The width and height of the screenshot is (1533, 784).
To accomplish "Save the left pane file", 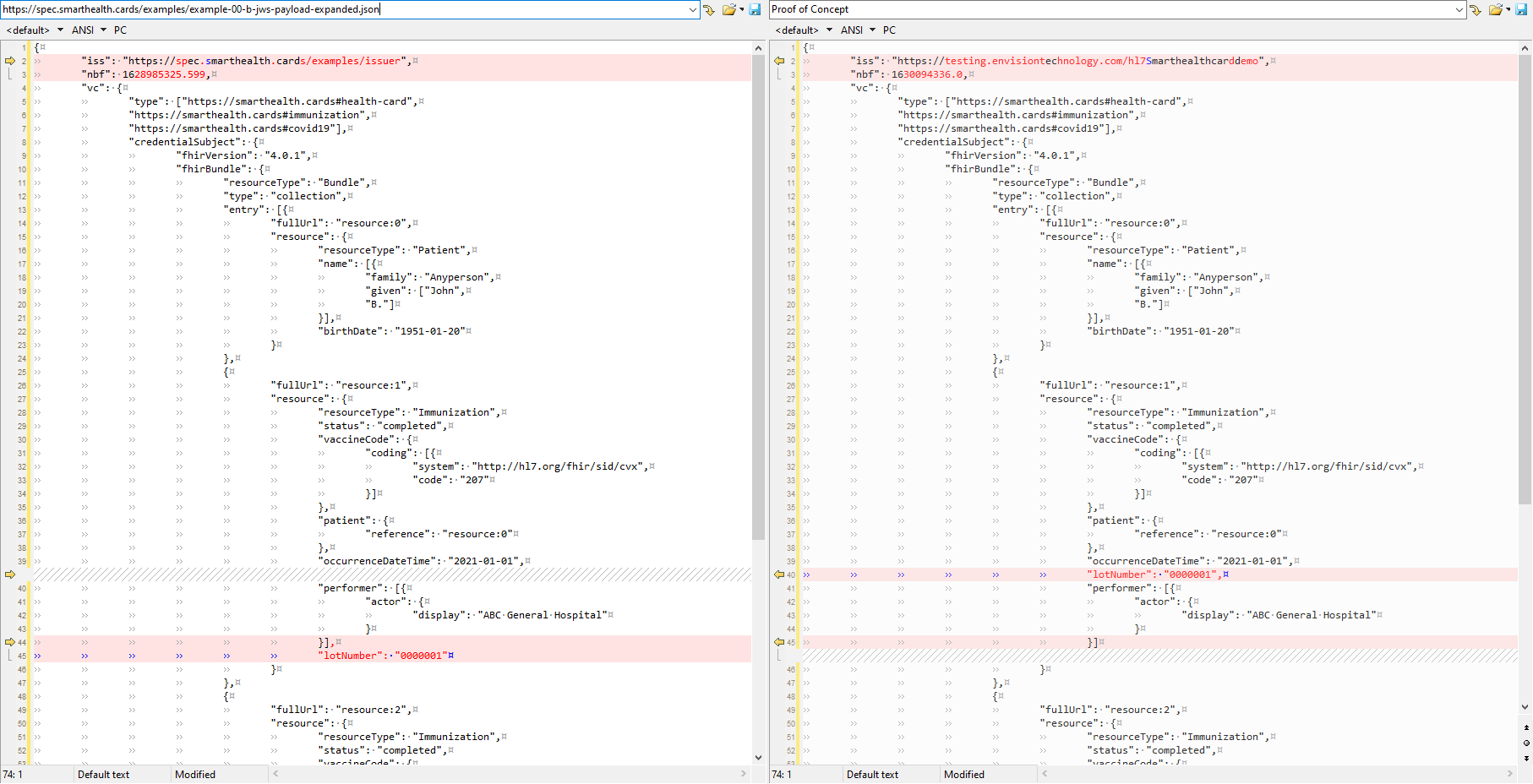I will coord(755,9).
